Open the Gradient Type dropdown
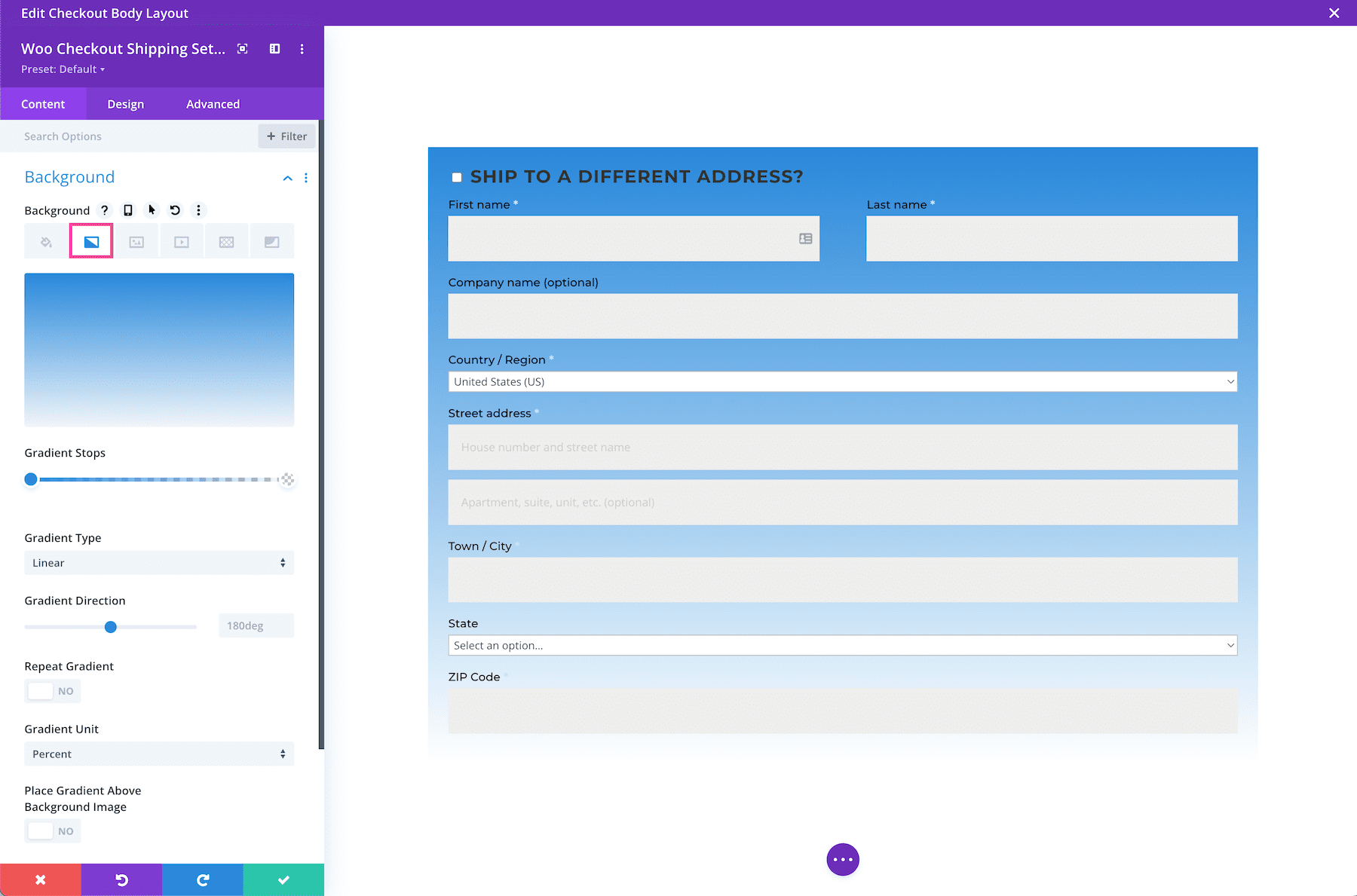The height and width of the screenshot is (896, 1357). pyautogui.click(x=158, y=562)
